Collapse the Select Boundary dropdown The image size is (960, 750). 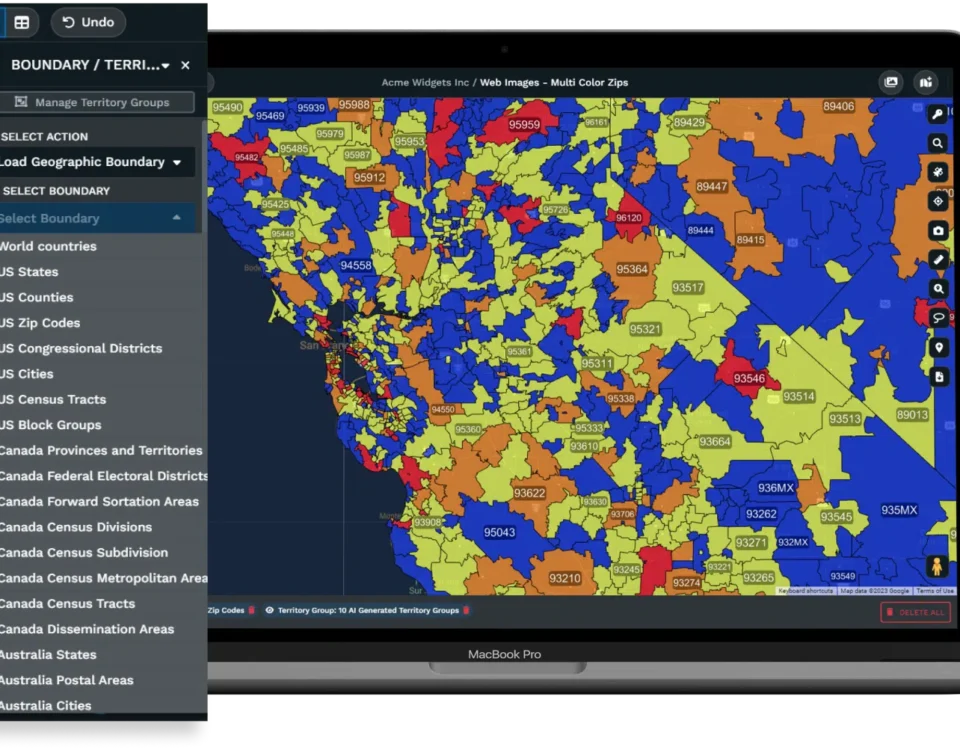pyautogui.click(x=176, y=218)
